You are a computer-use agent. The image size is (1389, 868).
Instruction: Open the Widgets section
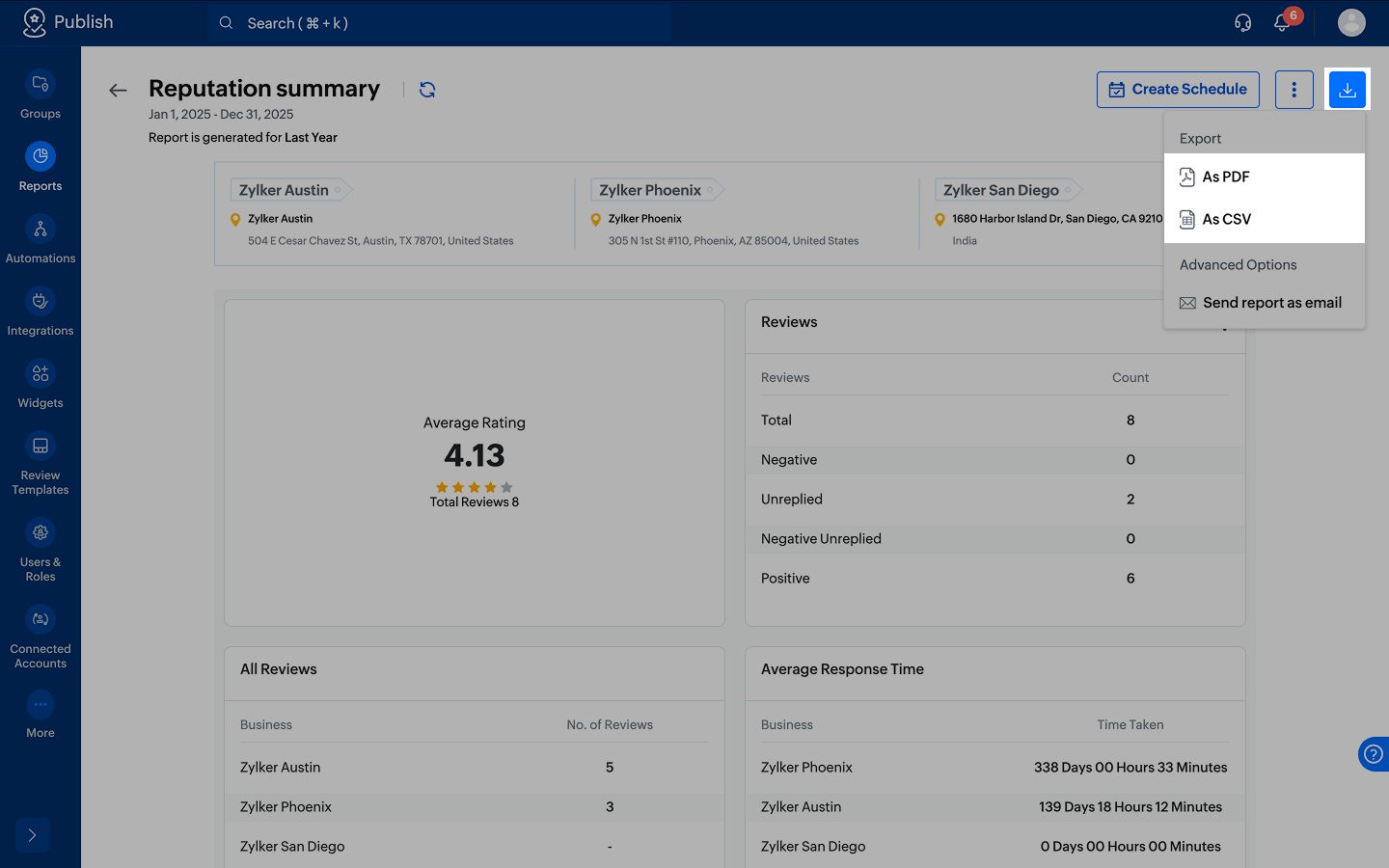41,385
